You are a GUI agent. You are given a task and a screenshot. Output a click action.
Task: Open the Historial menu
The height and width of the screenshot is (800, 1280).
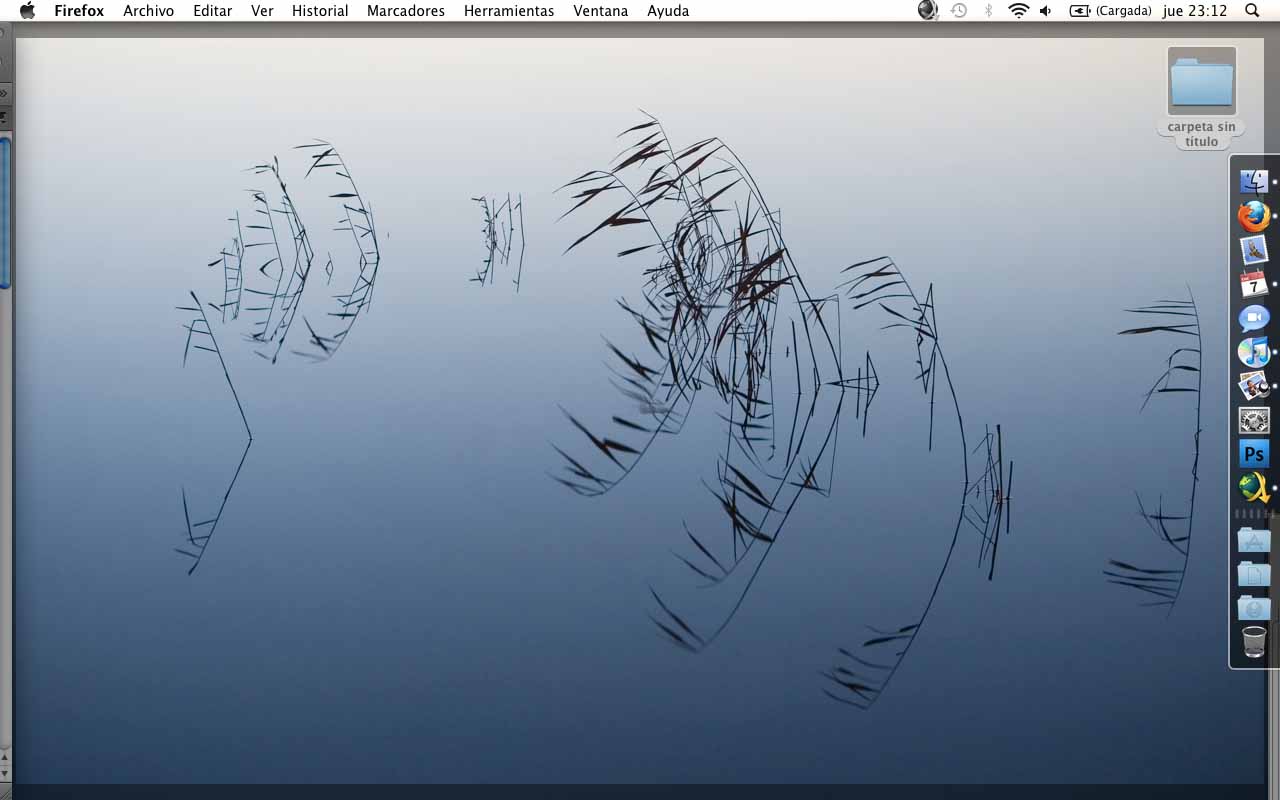point(320,11)
